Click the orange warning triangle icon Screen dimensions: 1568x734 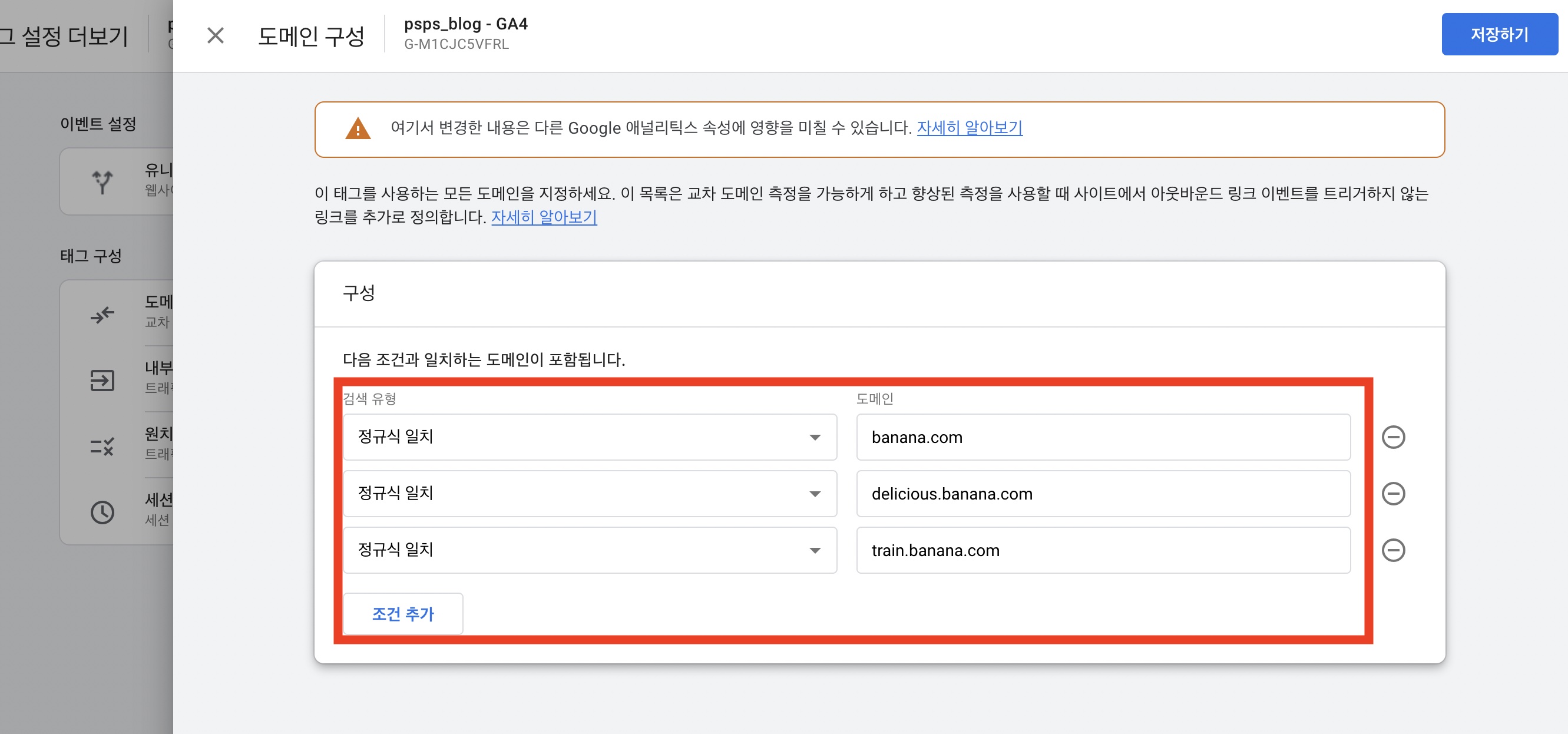(358, 128)
